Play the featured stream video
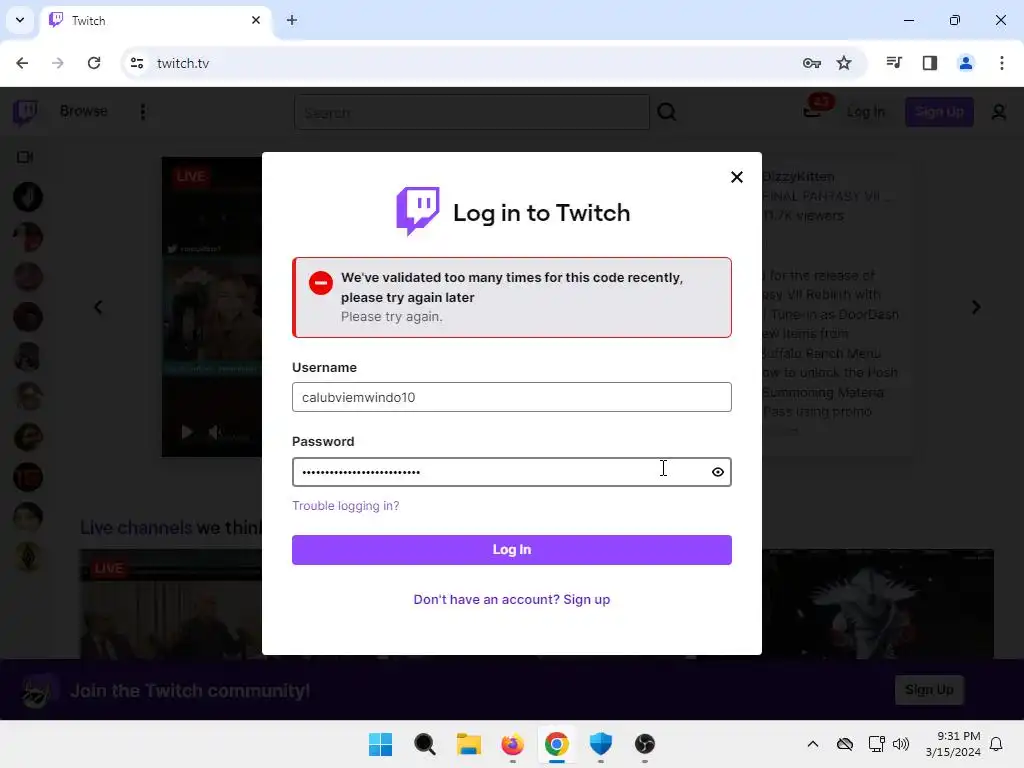The height and width of the screenshot is (768, 1024). (187, 432)
